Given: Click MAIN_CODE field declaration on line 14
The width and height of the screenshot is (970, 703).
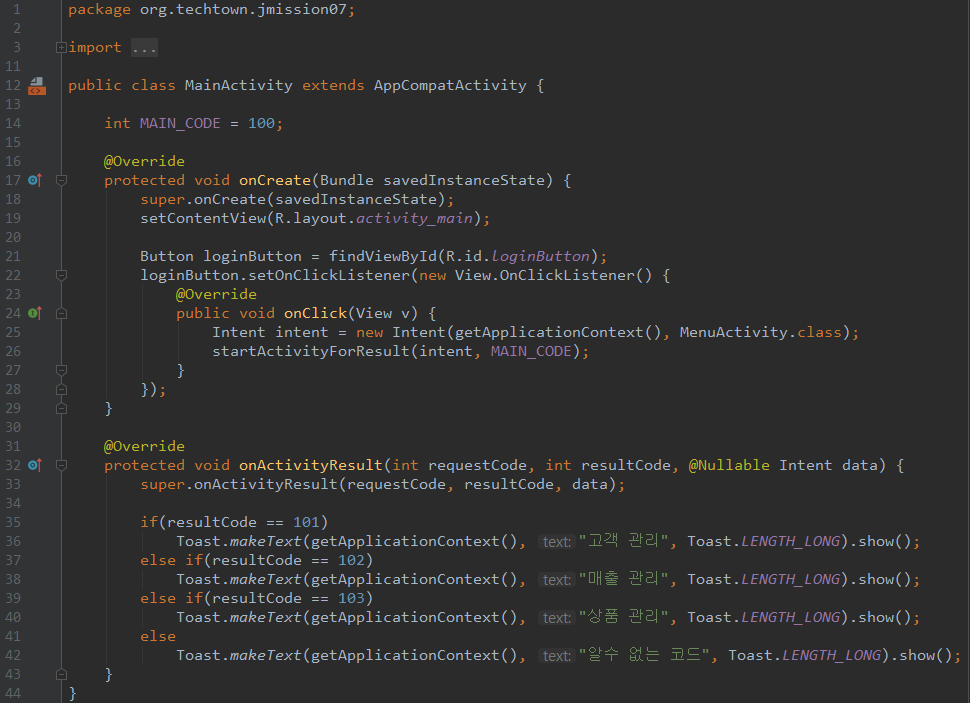Looking at the screenshot, I should pyautogui.click(x=180, y=123).
